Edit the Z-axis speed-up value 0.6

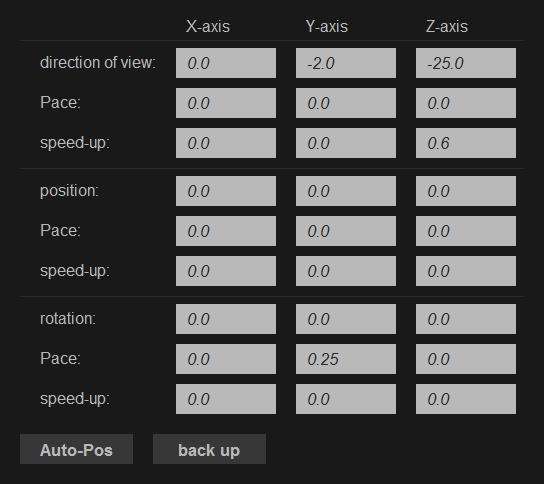tap(466, 143)
